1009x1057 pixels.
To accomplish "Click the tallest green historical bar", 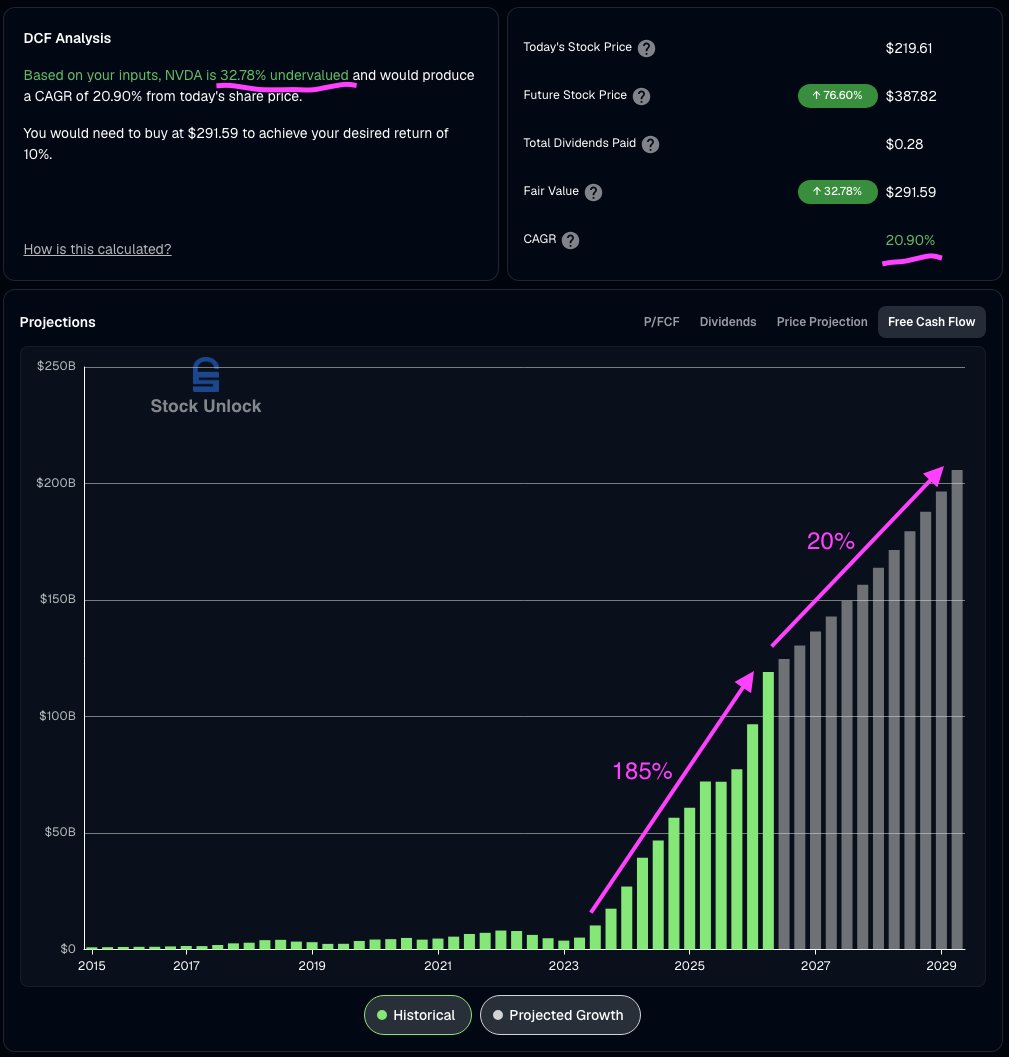I will tap(768, 810).
